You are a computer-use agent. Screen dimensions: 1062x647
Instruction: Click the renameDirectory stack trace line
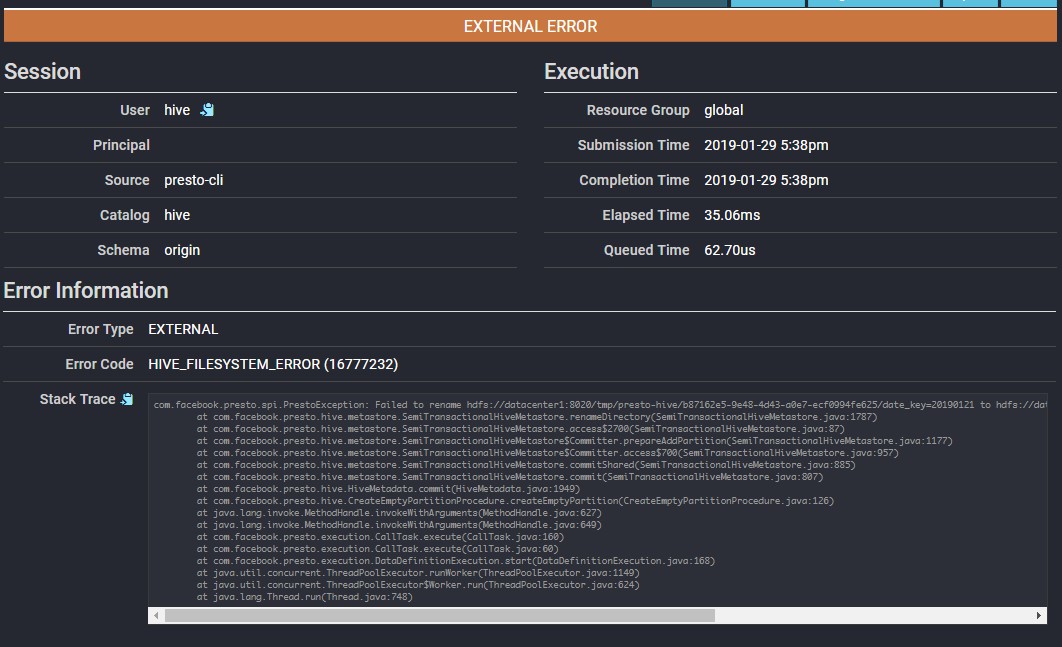tap(537, 417)
